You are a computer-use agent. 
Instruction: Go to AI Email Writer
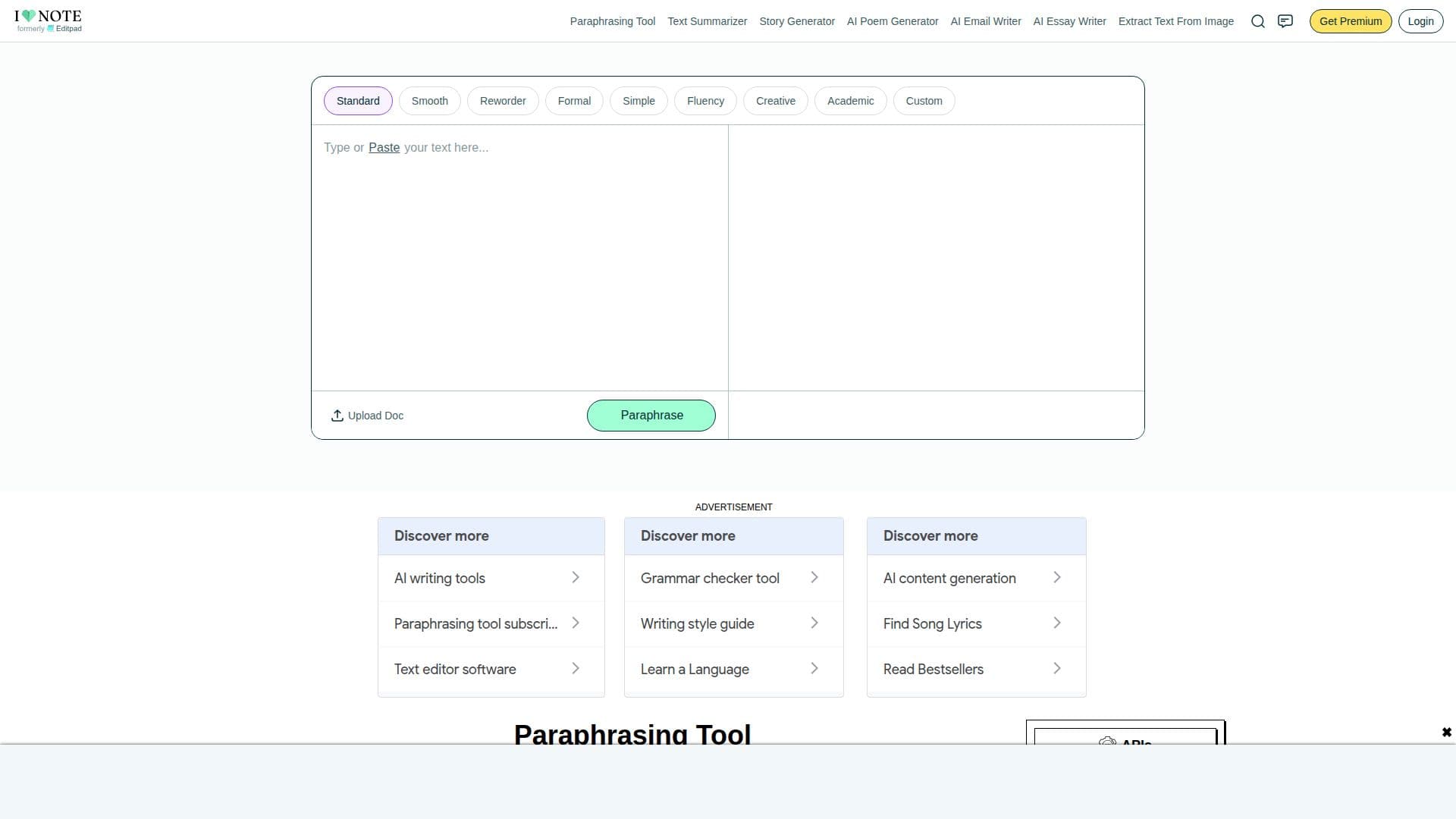986,21
